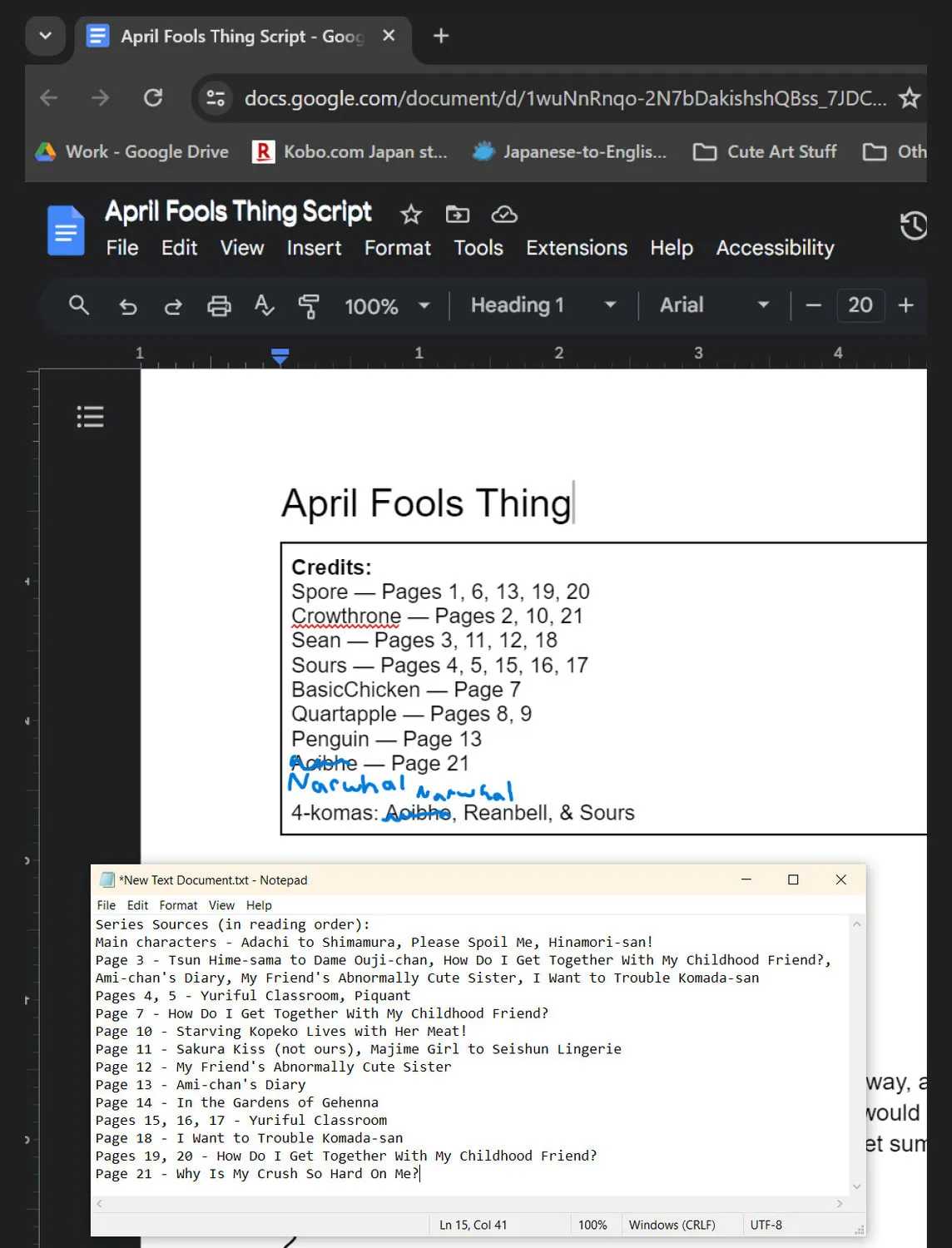Viewport: 952px width, 1248px height.
Task: Show document outline list icon
Action: coord(90,416)
